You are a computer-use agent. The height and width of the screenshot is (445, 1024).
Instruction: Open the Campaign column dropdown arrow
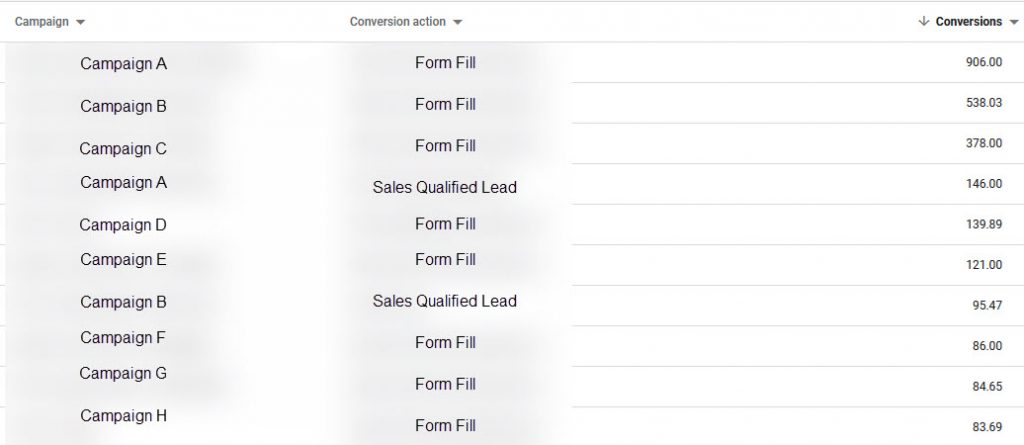point(80,22)
